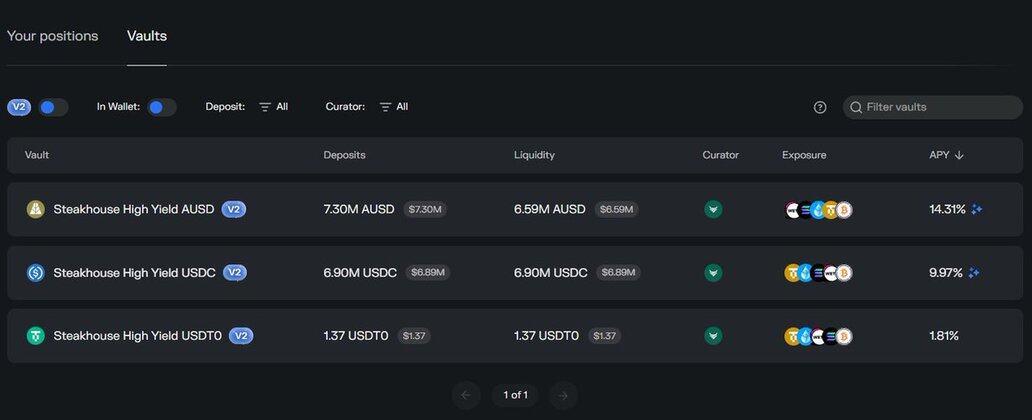The image size is (1032, 420).
Task: Click exposure icons in USDT0 vault row
Action: pos(818,336)
